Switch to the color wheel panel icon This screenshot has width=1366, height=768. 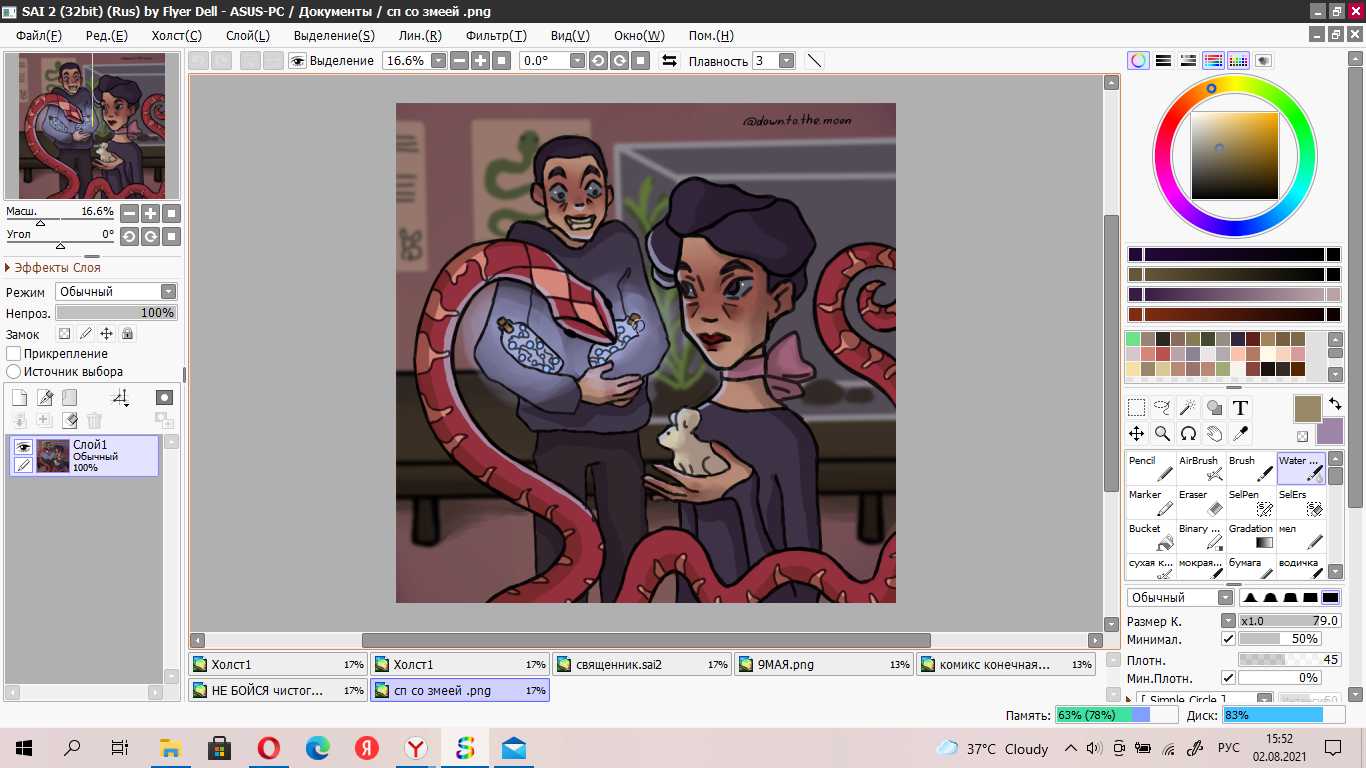click(x=1139, y=60)
